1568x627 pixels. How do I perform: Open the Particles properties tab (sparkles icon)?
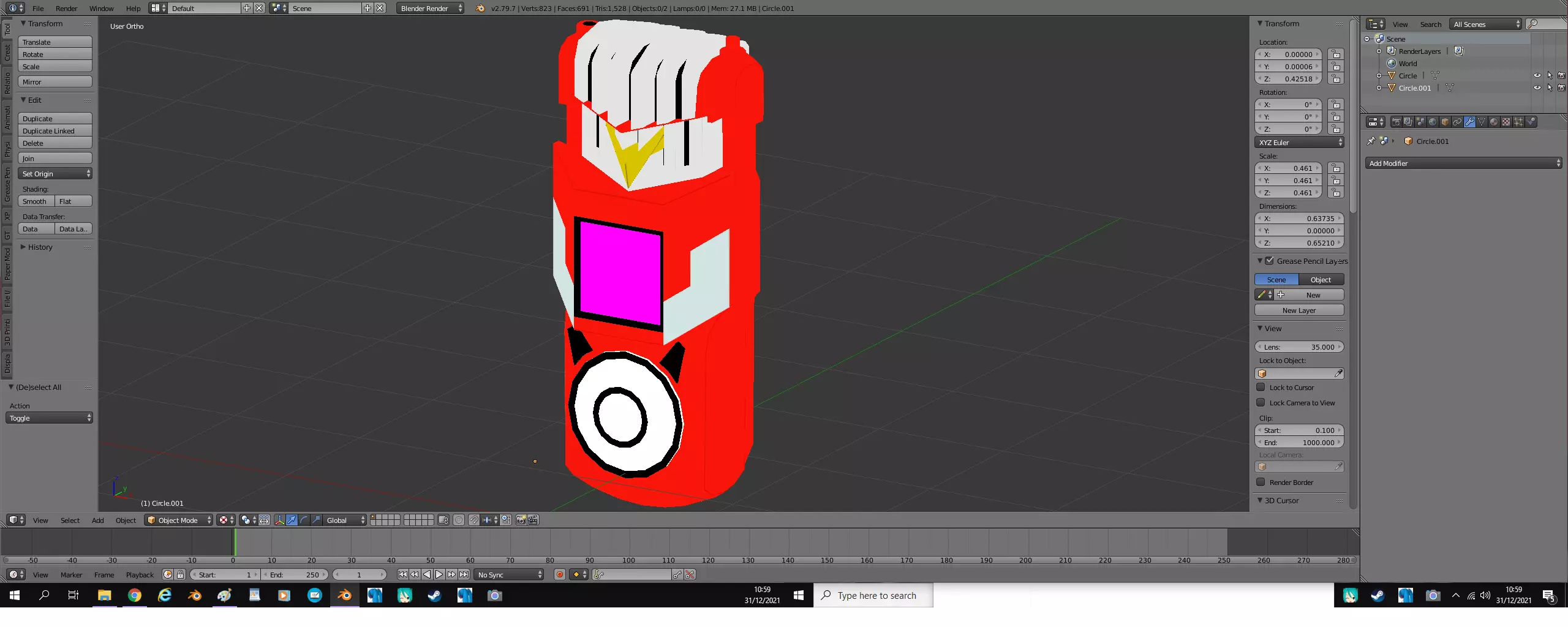(x=1518, y=122)
